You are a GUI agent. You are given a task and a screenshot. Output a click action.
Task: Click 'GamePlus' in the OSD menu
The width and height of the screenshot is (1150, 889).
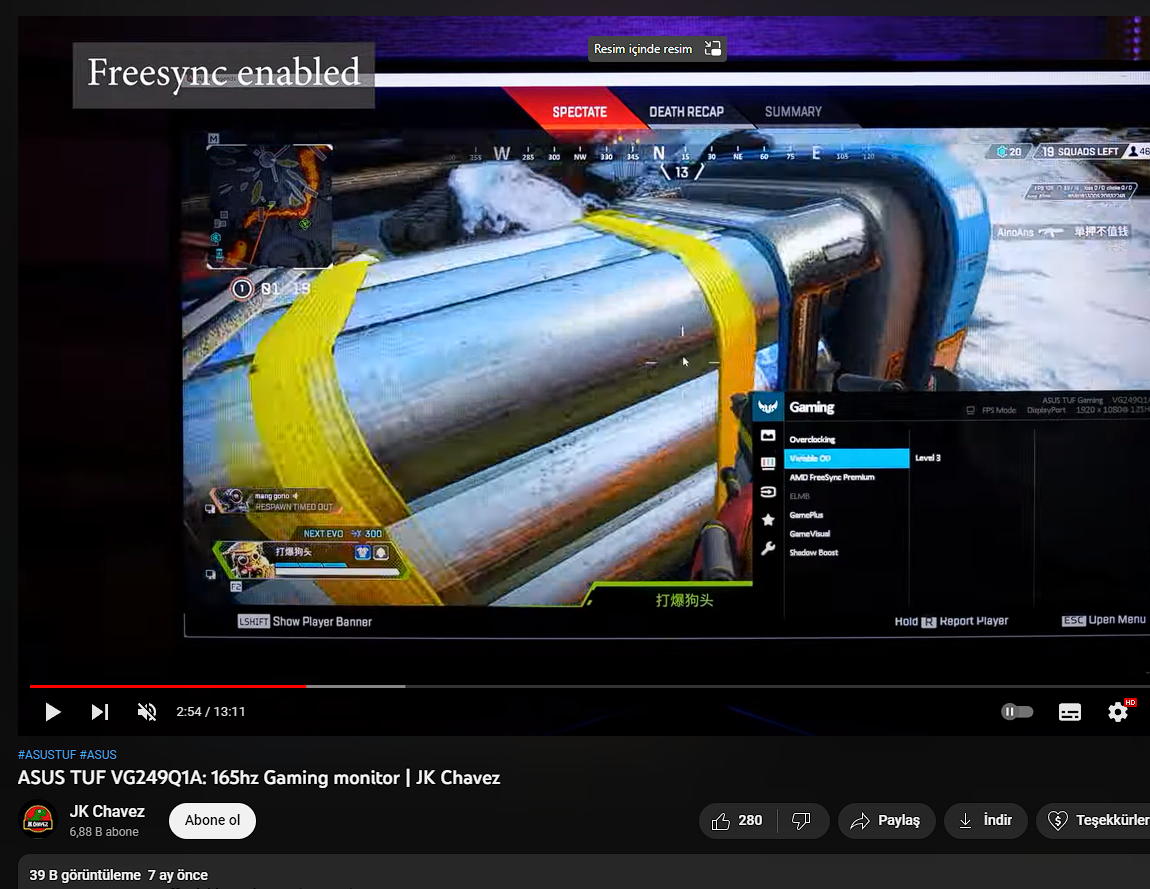click(x=806, y=515)
